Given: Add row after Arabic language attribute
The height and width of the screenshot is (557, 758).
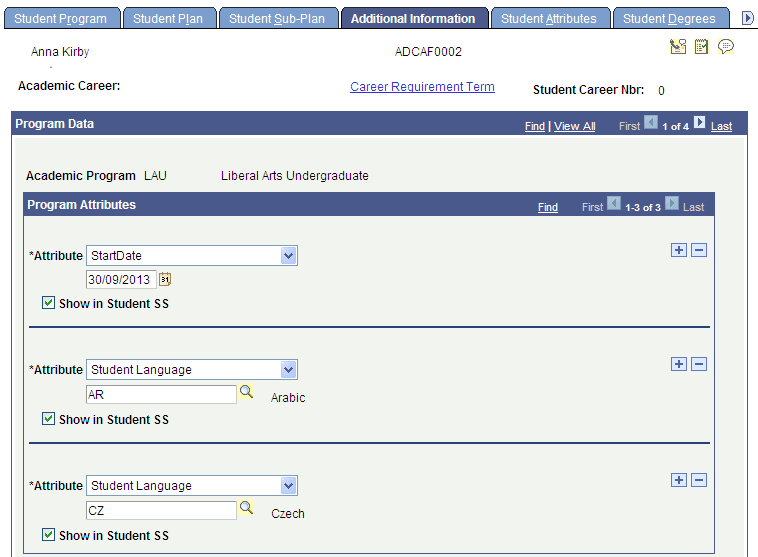Looking at the screenshot, I should tap(679, 364).
